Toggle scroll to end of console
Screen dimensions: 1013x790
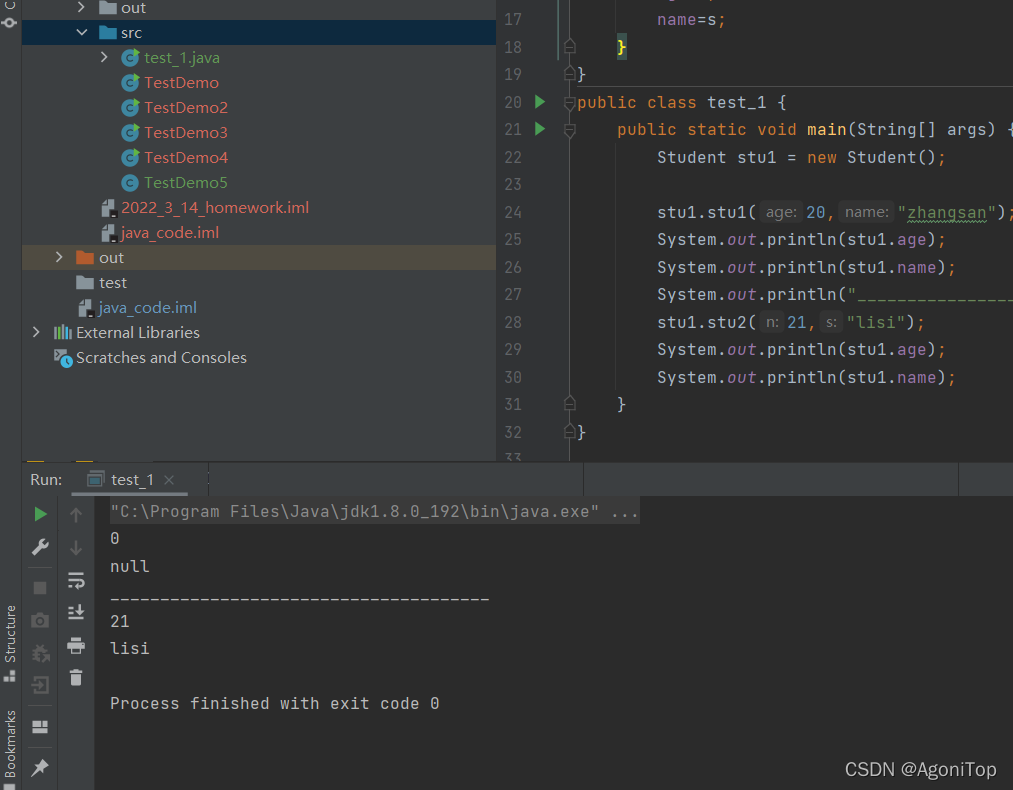click(76, 612)
